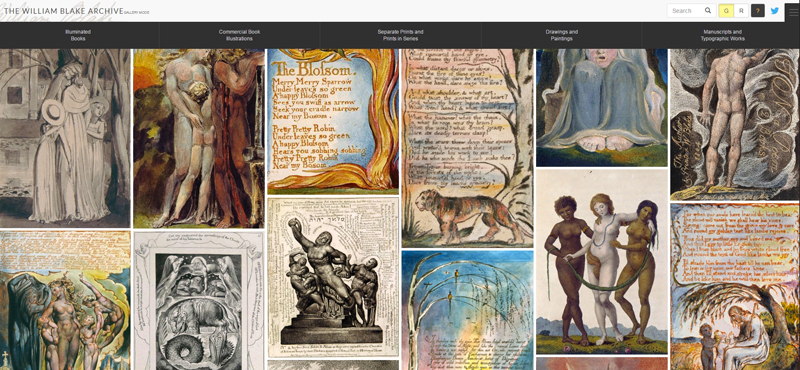The image size is (800, 370).
Task: Open the hamburger menu icon
Action: click(792, 12)
